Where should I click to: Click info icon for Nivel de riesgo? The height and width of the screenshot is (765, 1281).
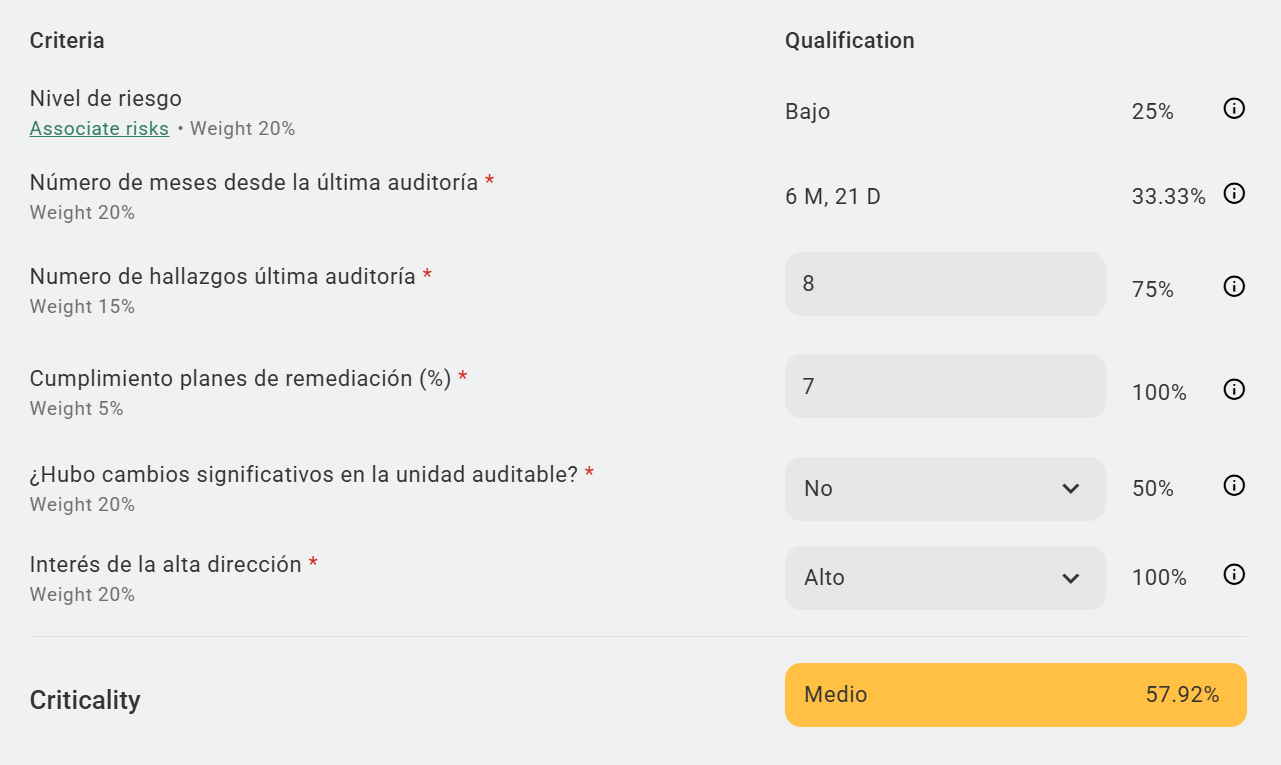click(x=1234, y=109)
